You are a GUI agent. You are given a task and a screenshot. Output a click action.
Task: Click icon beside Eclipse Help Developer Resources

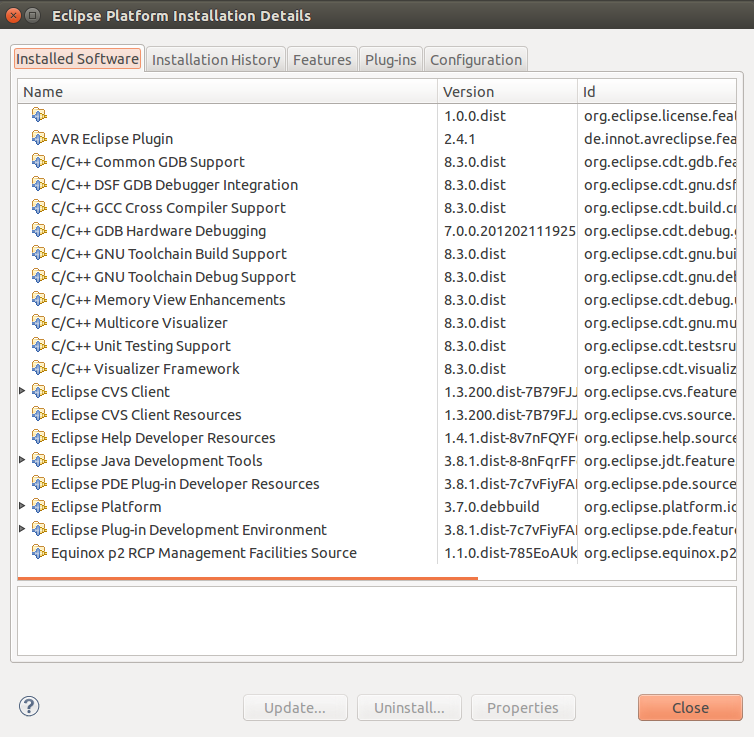[39, 437]
